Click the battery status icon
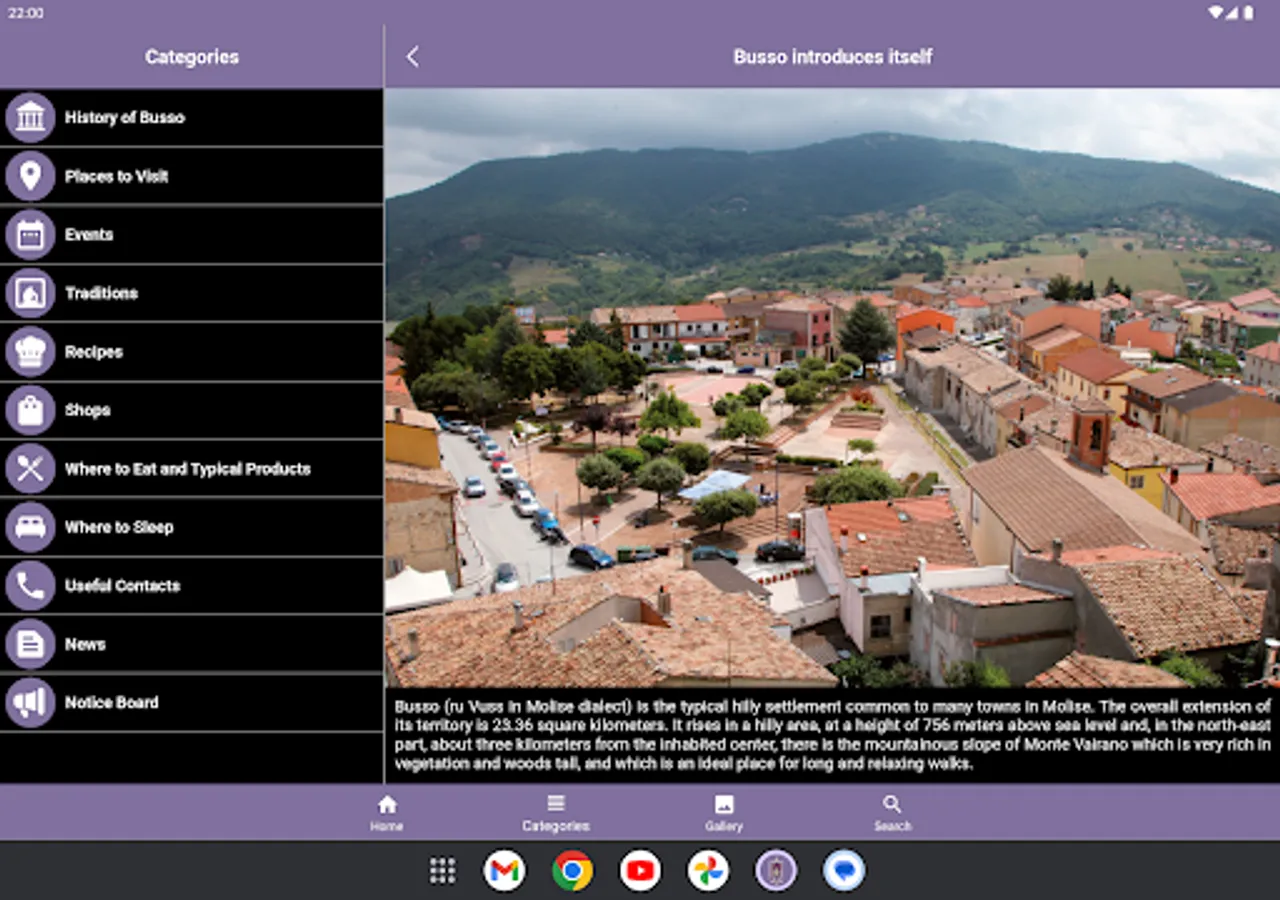 (x=1248, y=13)
